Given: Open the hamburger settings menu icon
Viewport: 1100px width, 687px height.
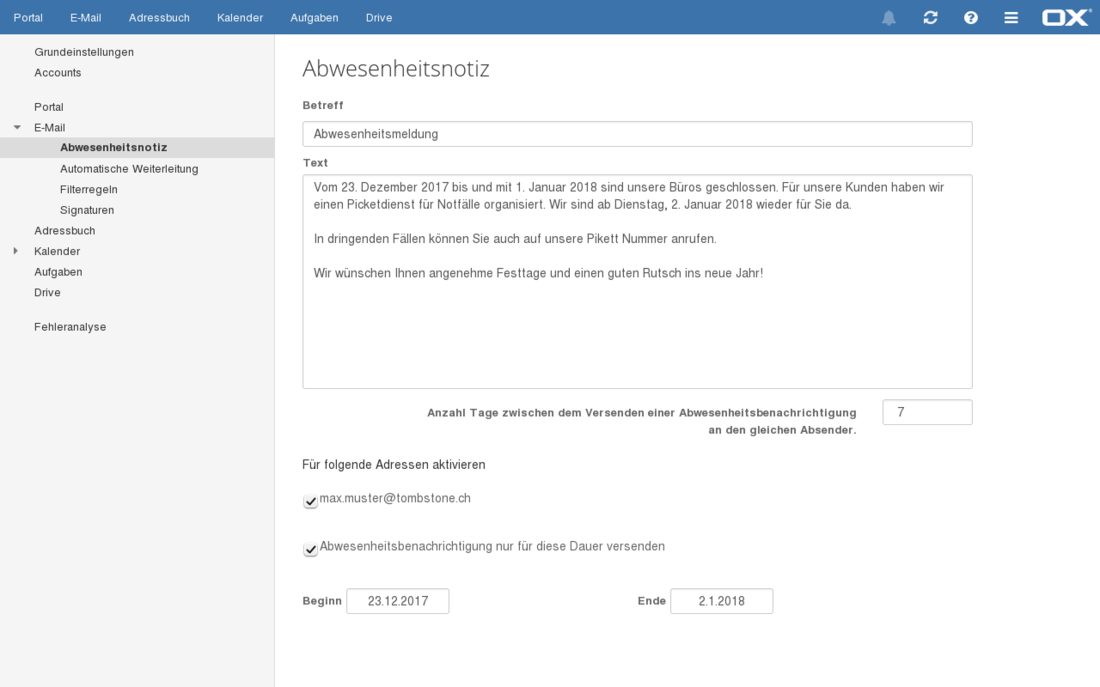Looking at the screenshot, I should click(1011, 18).
